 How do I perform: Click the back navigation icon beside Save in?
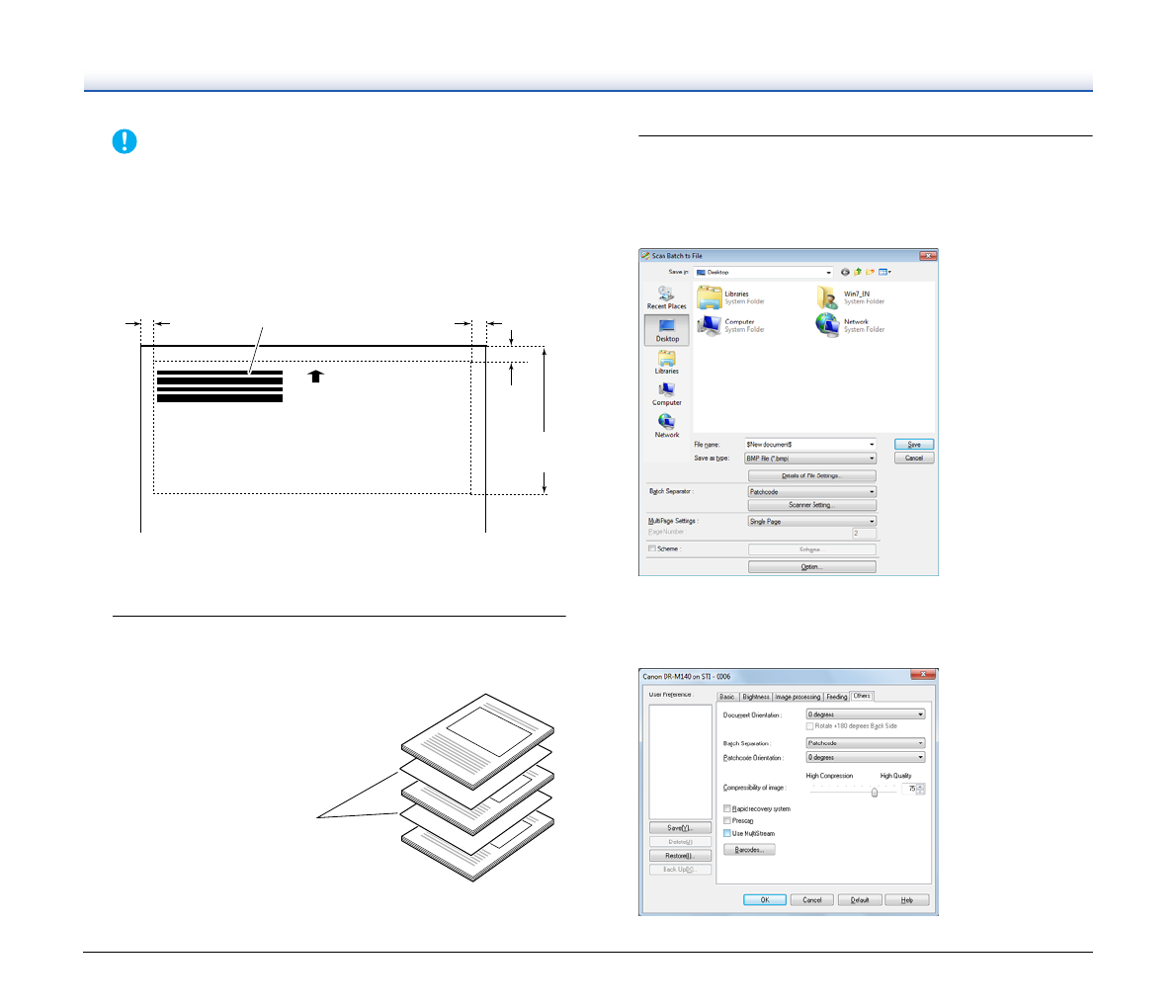click(845, 272)
